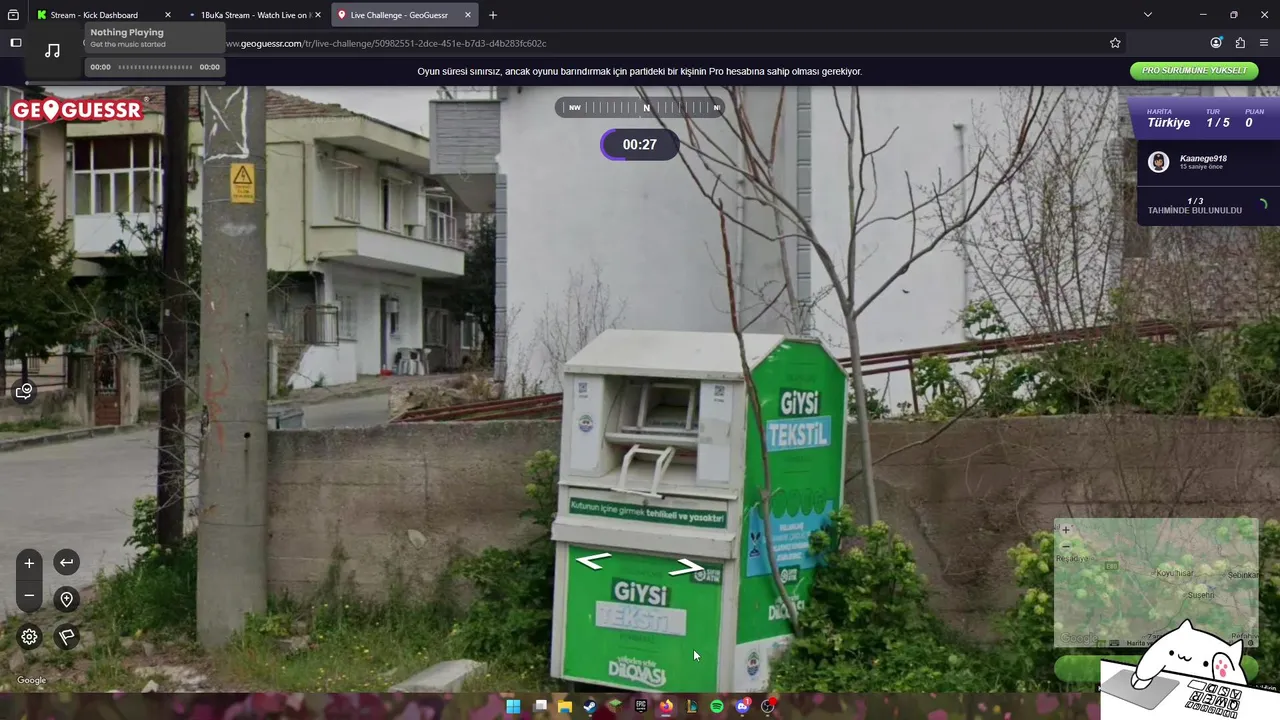The height and width of the screenshot is (720, 1280).
Task: Click the Google logo on street view
Action: click(x=31, y=681)
